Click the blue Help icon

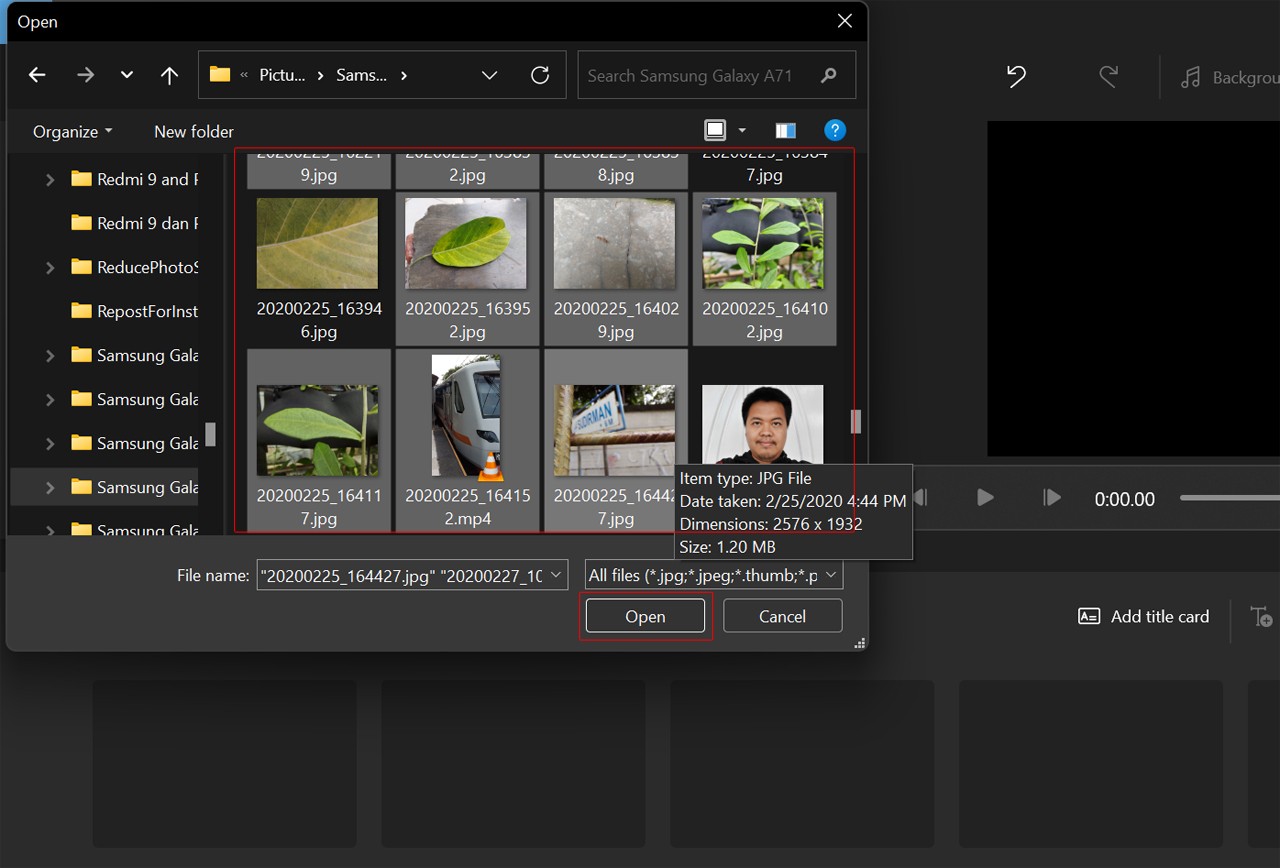point(835,129)
